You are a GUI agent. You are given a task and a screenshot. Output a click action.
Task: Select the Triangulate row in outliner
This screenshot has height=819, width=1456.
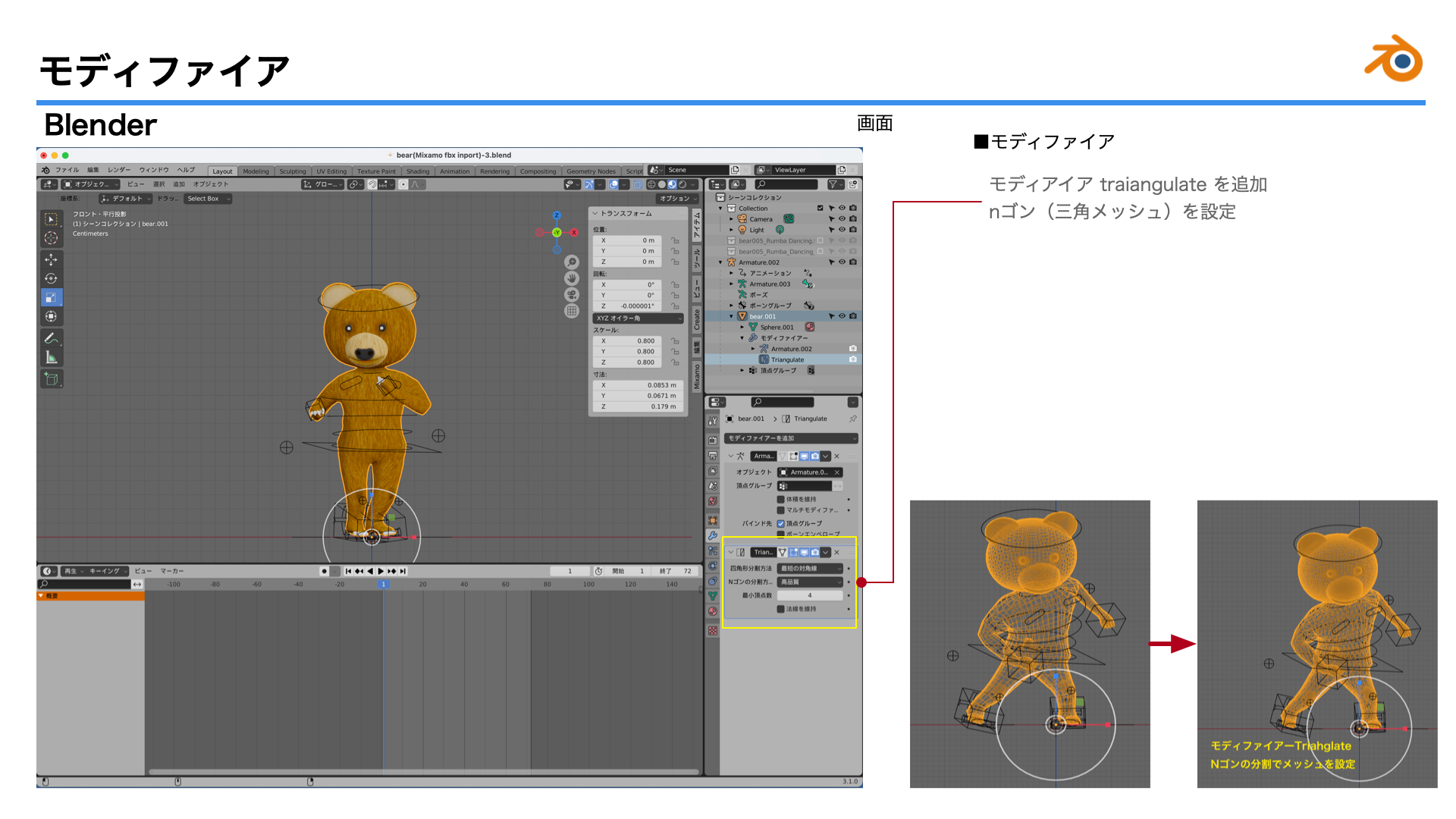click(783, 360)
